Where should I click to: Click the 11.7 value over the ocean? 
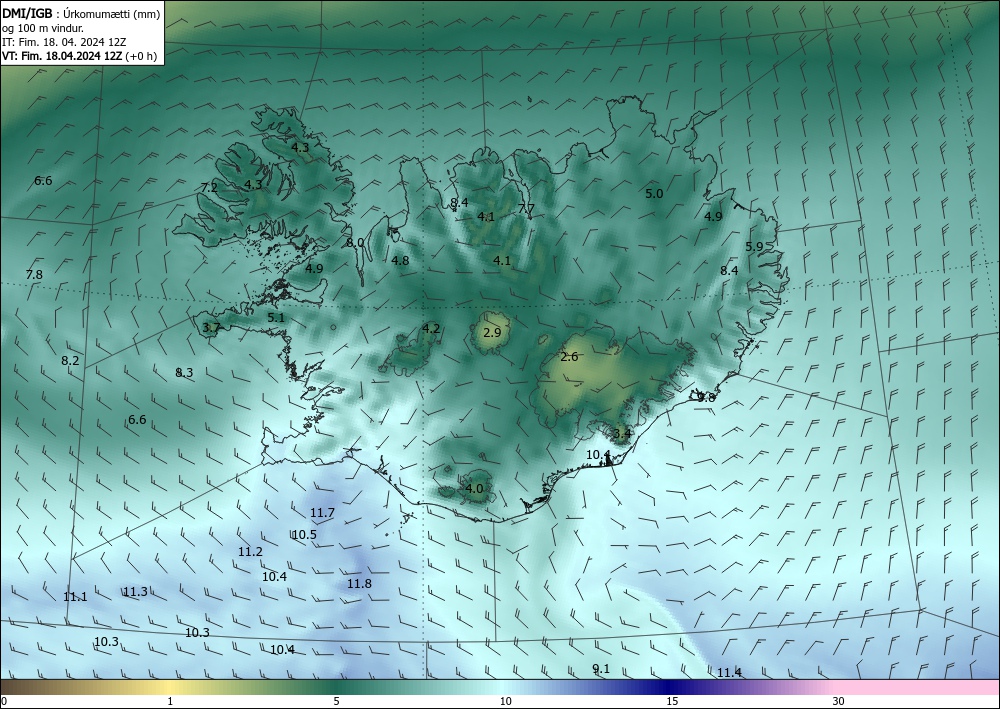pyautogui.click(x=322, y=513)
